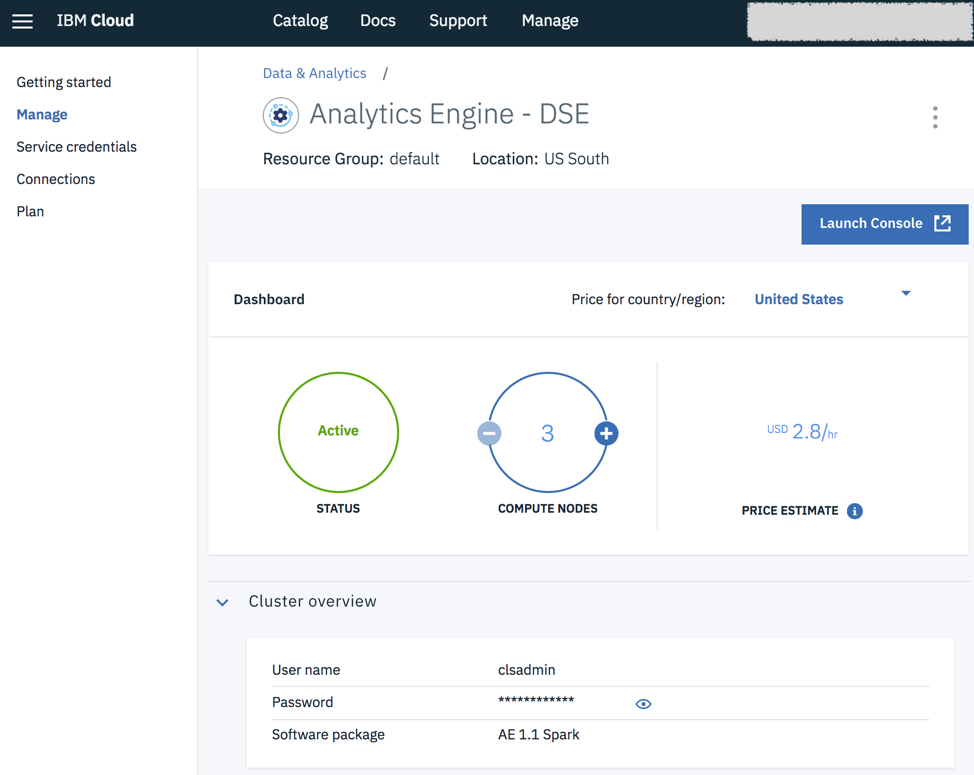Reveal the password with the eye icon
The width and height of the screenshot is (974, 775).
pos(644,704)
